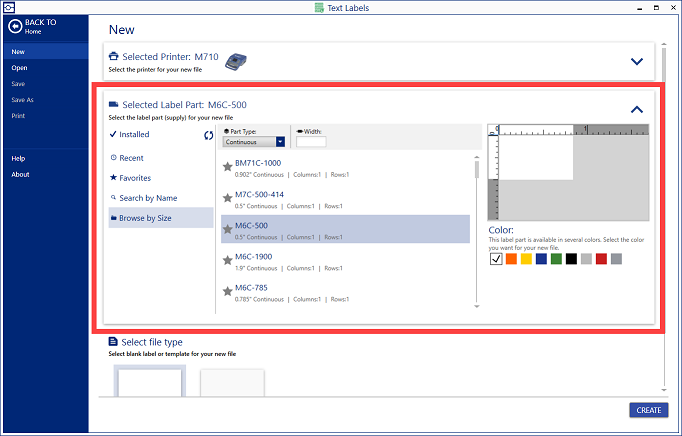
Task: Click the Open menu item in sidebar
Action: tap(20, 68)
